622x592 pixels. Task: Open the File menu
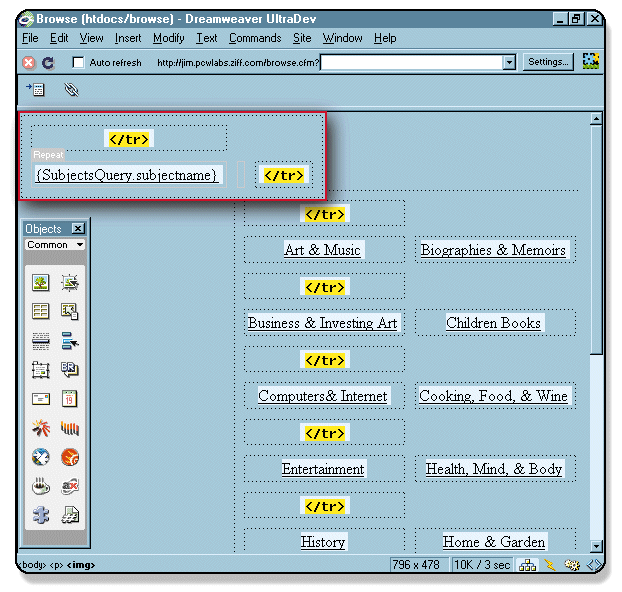[30, 38]
